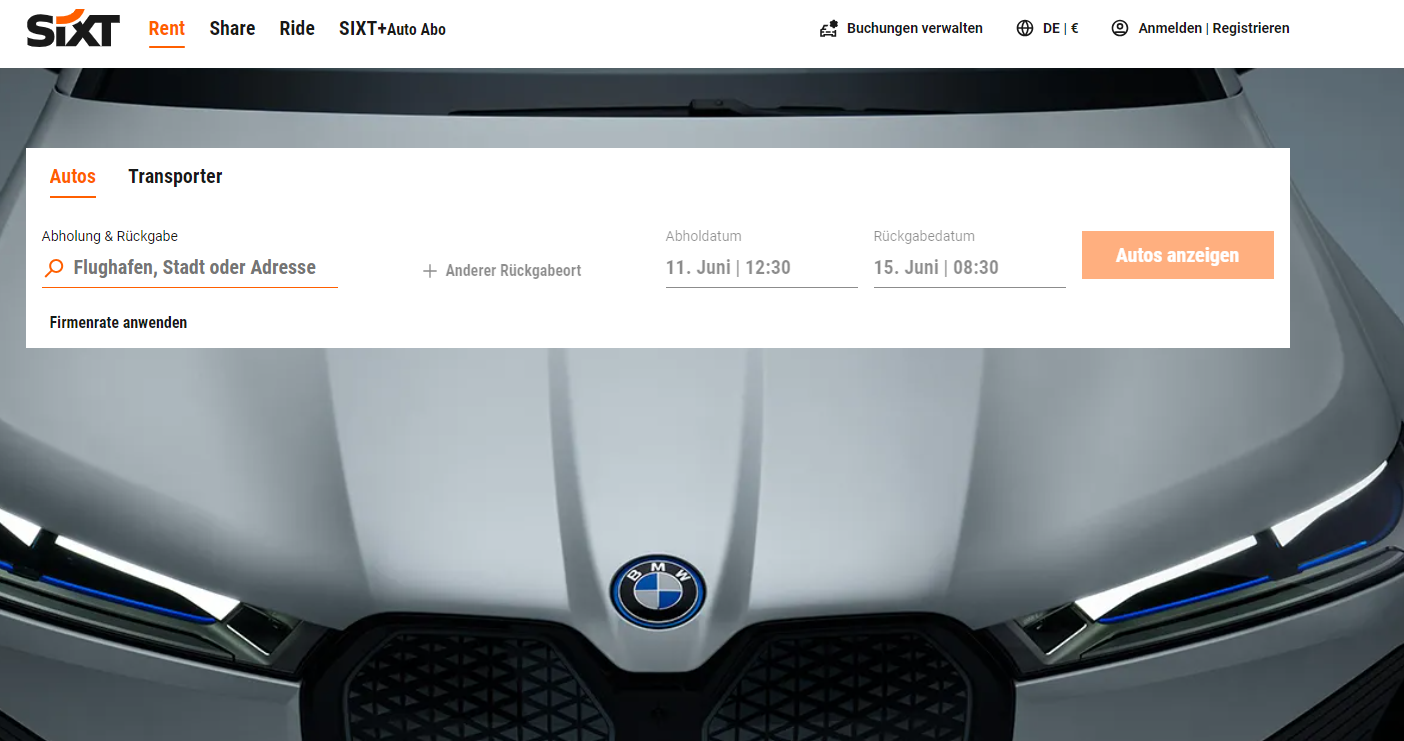Click the plus icon for Anderer Rückgabeort
1404x741 pixels.
pyautogui.click(x=430, y=271)
